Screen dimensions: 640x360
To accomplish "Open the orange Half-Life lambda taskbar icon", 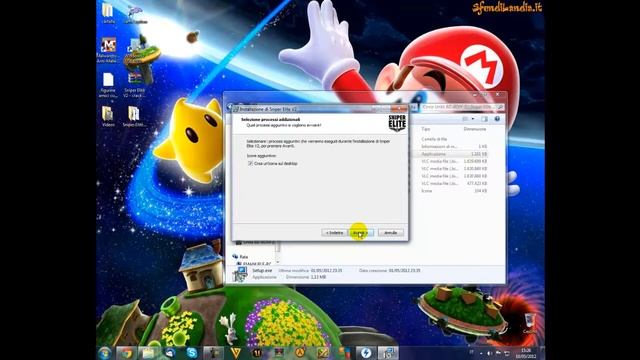I will [300, 353].
